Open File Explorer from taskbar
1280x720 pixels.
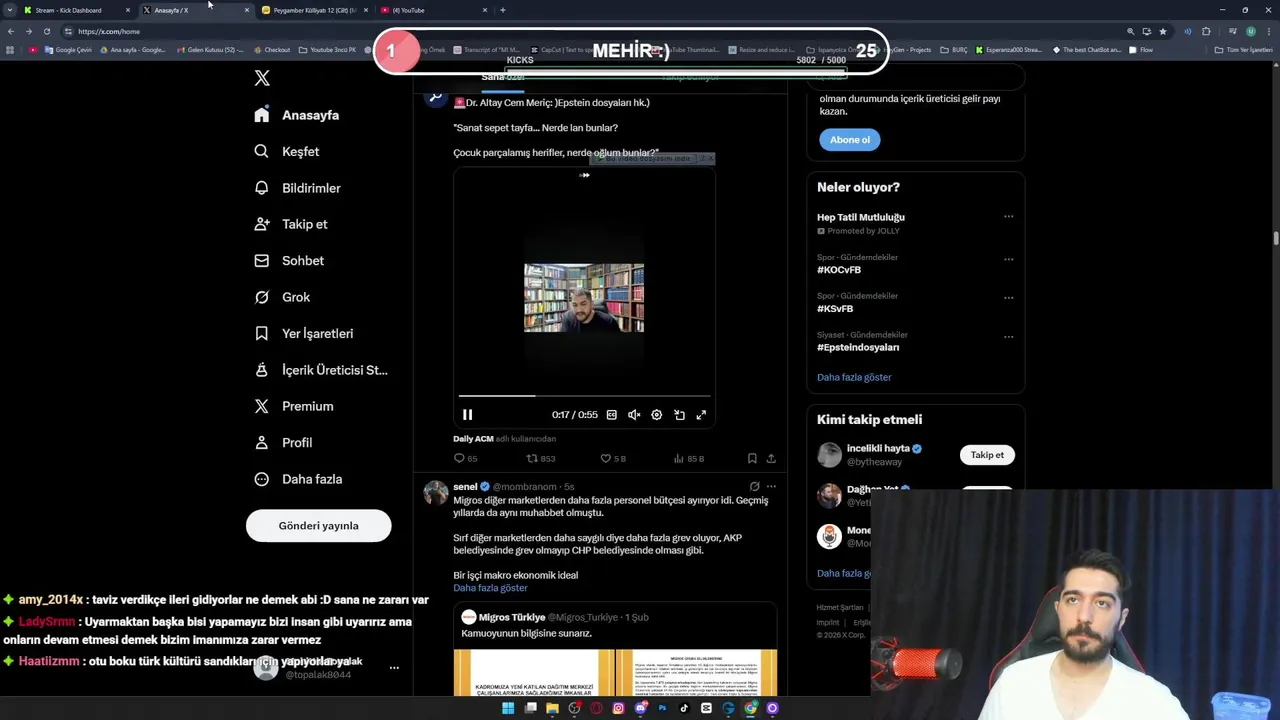pyautogui.click(x=552, y=708)
